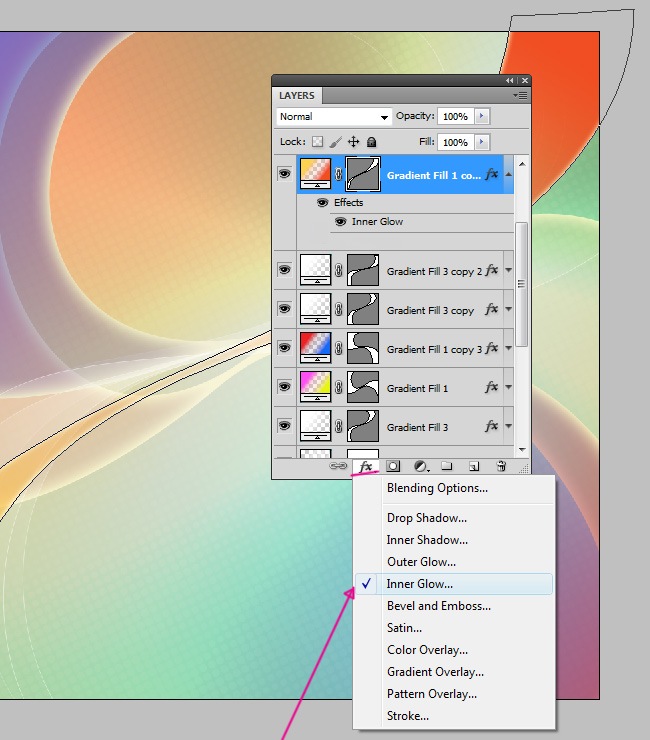Hide the Gradient Fill 3 layer

coord(285,426)
